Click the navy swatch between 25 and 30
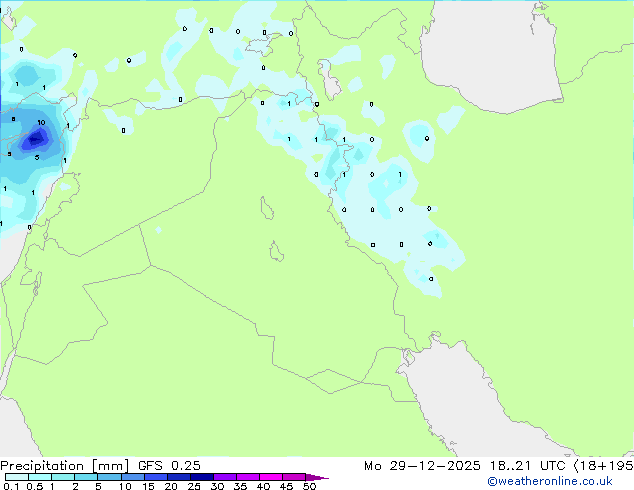This screenshot has width=634, height=490. [x=202, y=477]
